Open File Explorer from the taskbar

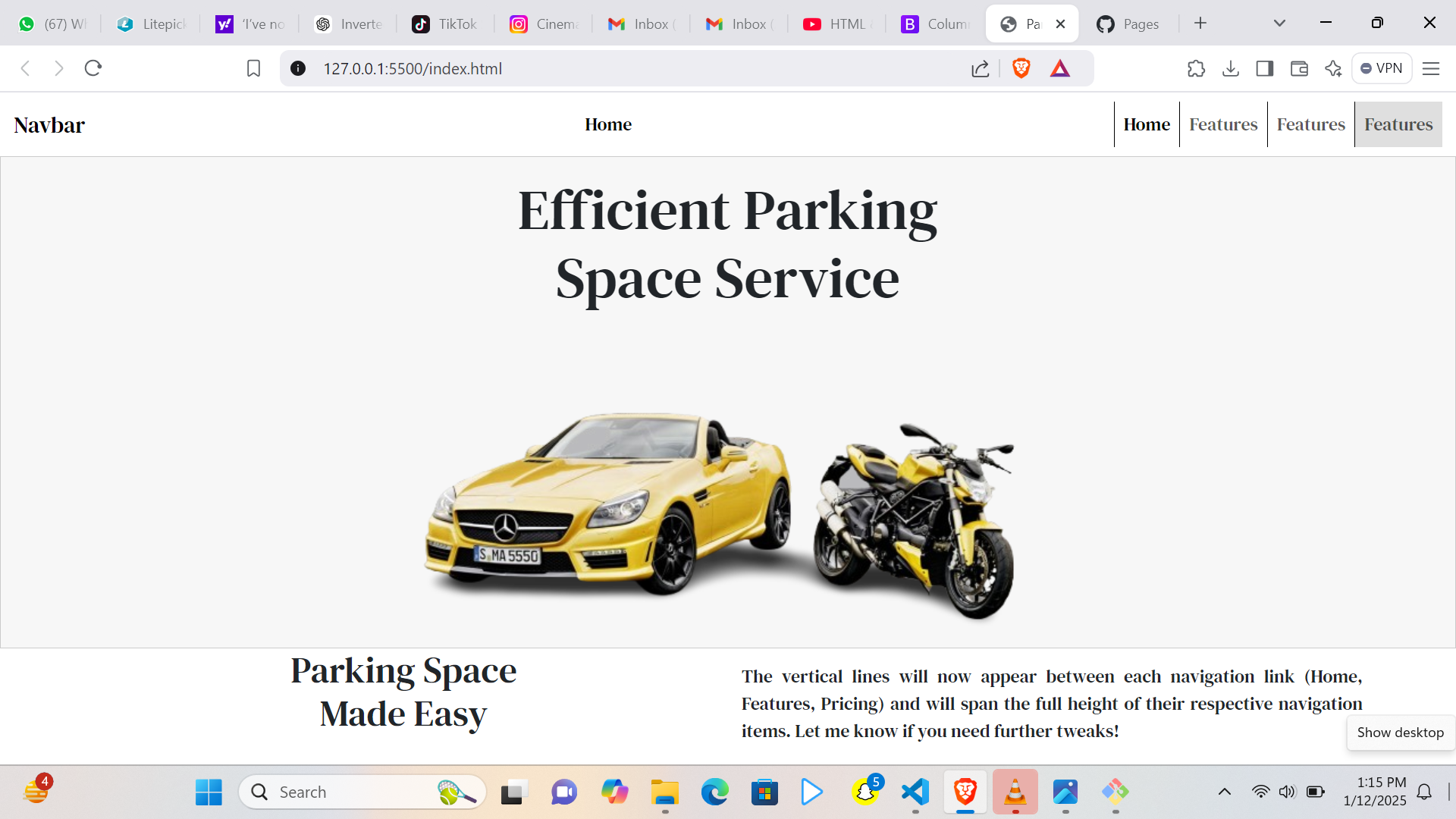tap(665, 792)
